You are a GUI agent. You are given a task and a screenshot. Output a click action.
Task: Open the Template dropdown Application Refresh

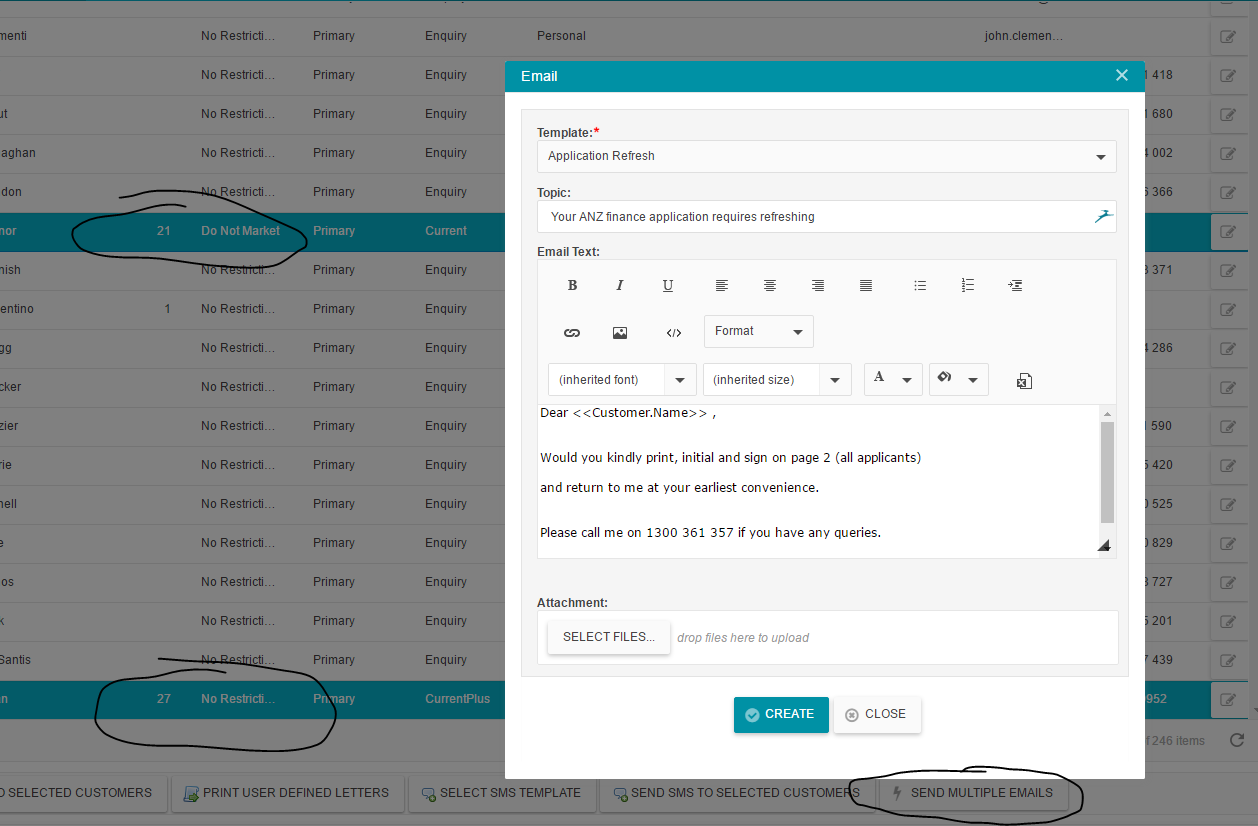point(827,156)
